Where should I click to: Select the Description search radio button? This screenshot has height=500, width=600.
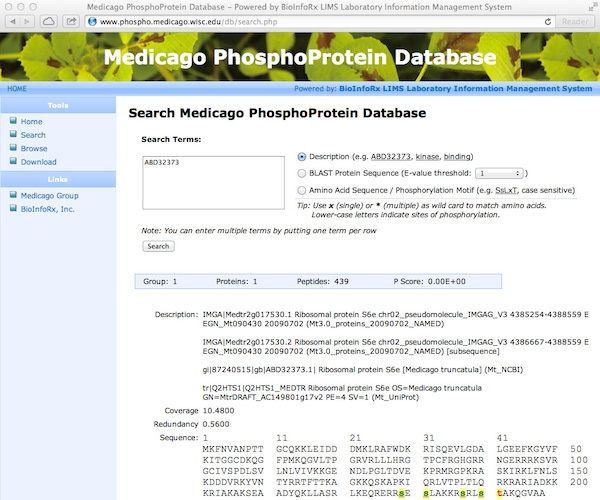(x=302, y=156)
